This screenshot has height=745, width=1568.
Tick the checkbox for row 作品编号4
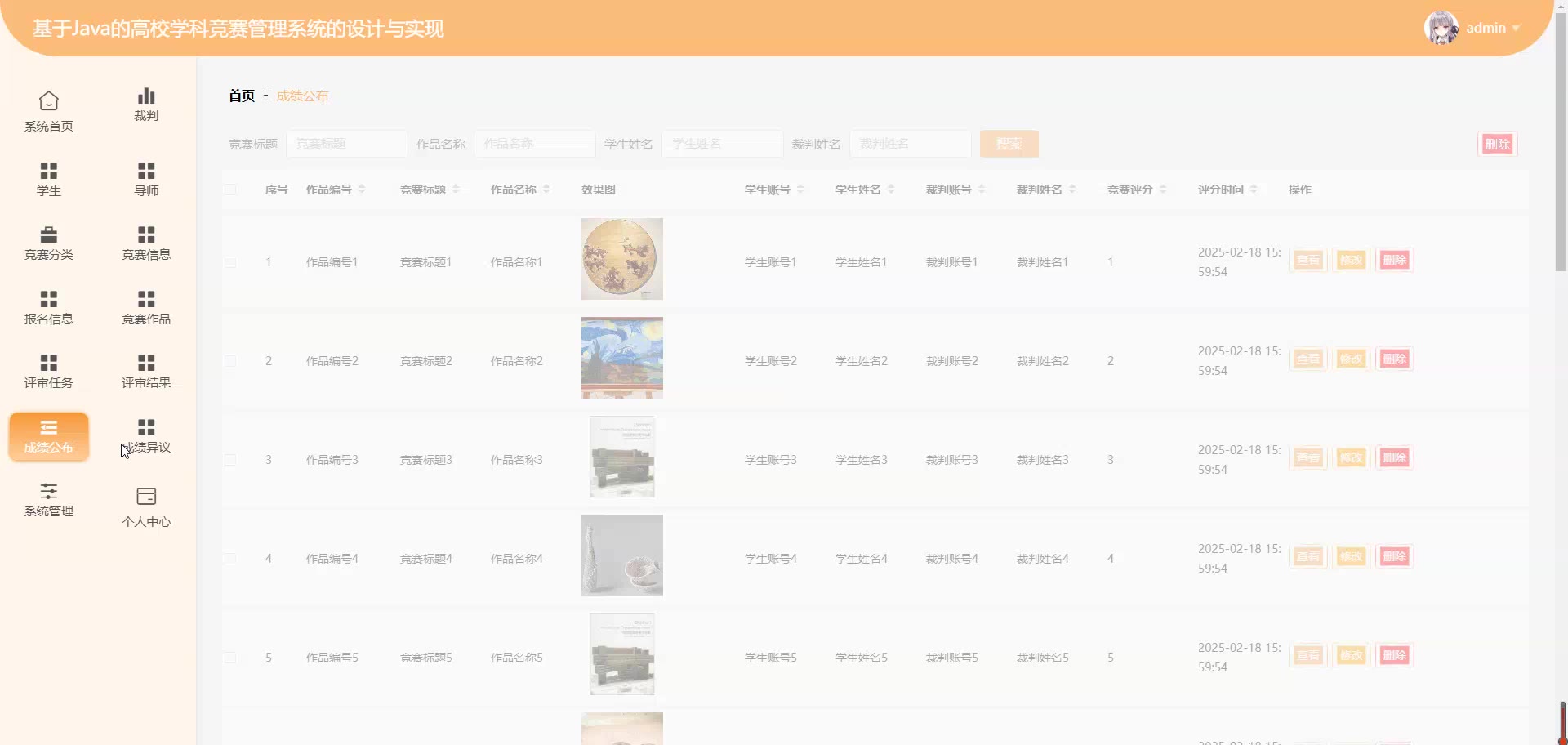230,559
